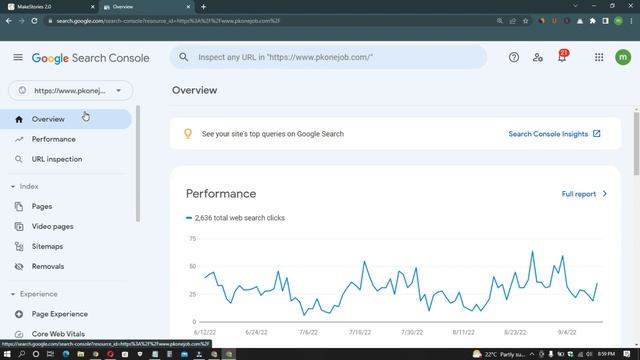Open the weather widget showing 22°C
This screenshot has height=360, width=640.
[499, 354]
